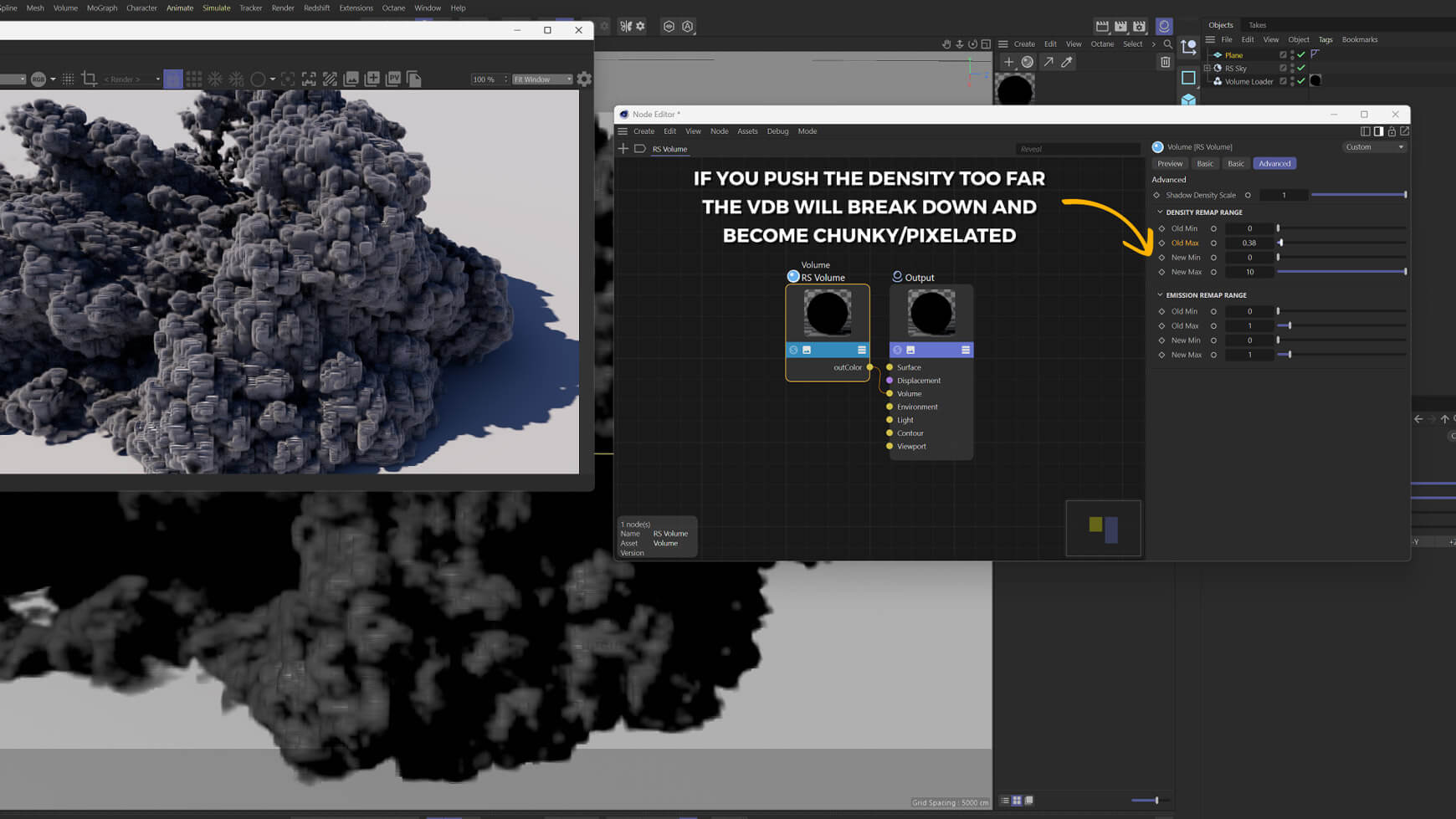1456x819 pixels.
Task: Click the add node plus icon in Node Editor
Action: pyautogui.click(x=623, y=148)
